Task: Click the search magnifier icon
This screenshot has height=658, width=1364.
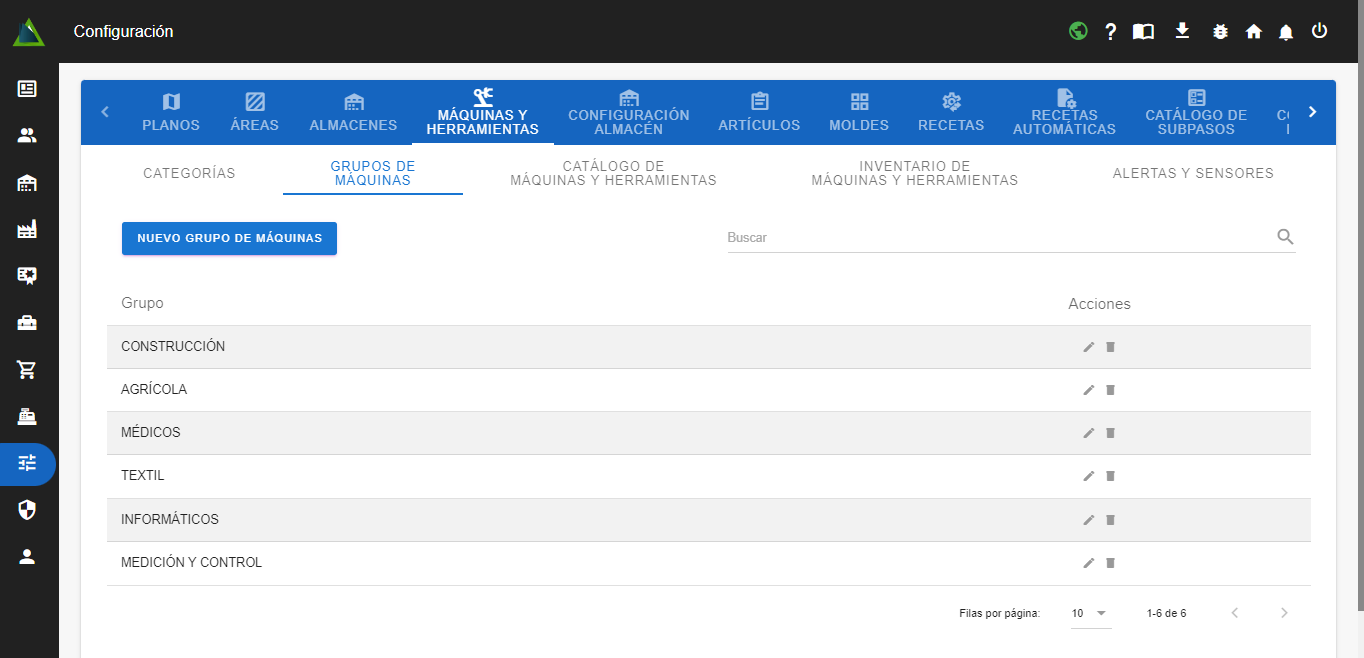Action: [1285, 237]
